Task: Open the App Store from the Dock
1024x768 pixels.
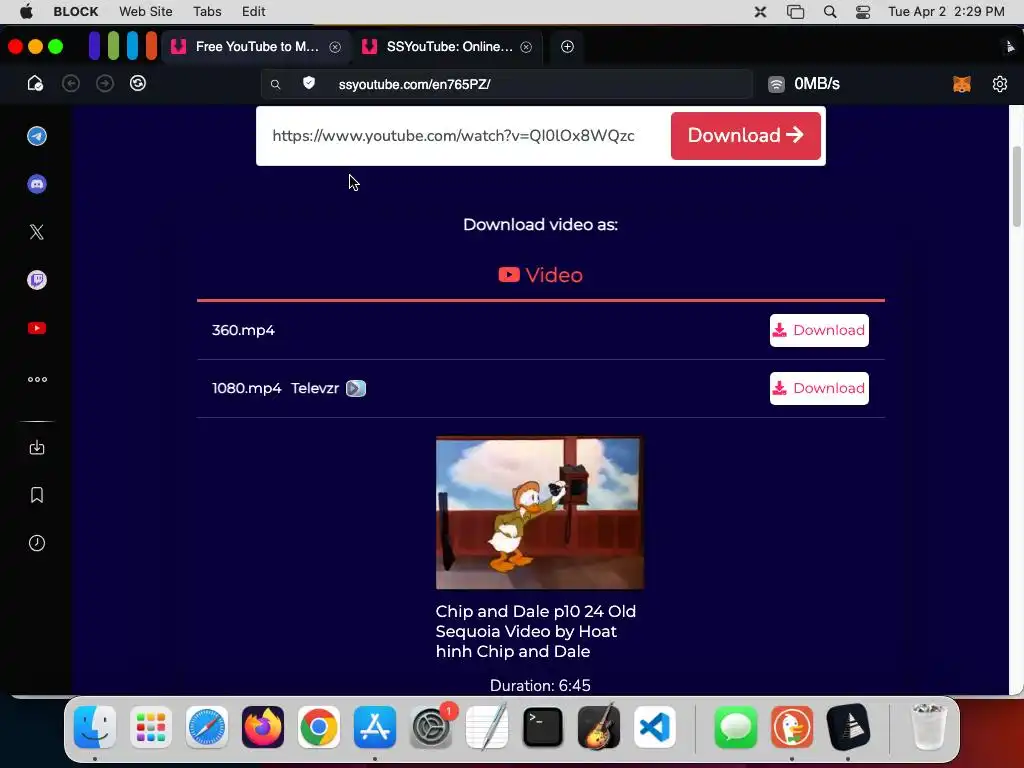Action: coord(375,727)
